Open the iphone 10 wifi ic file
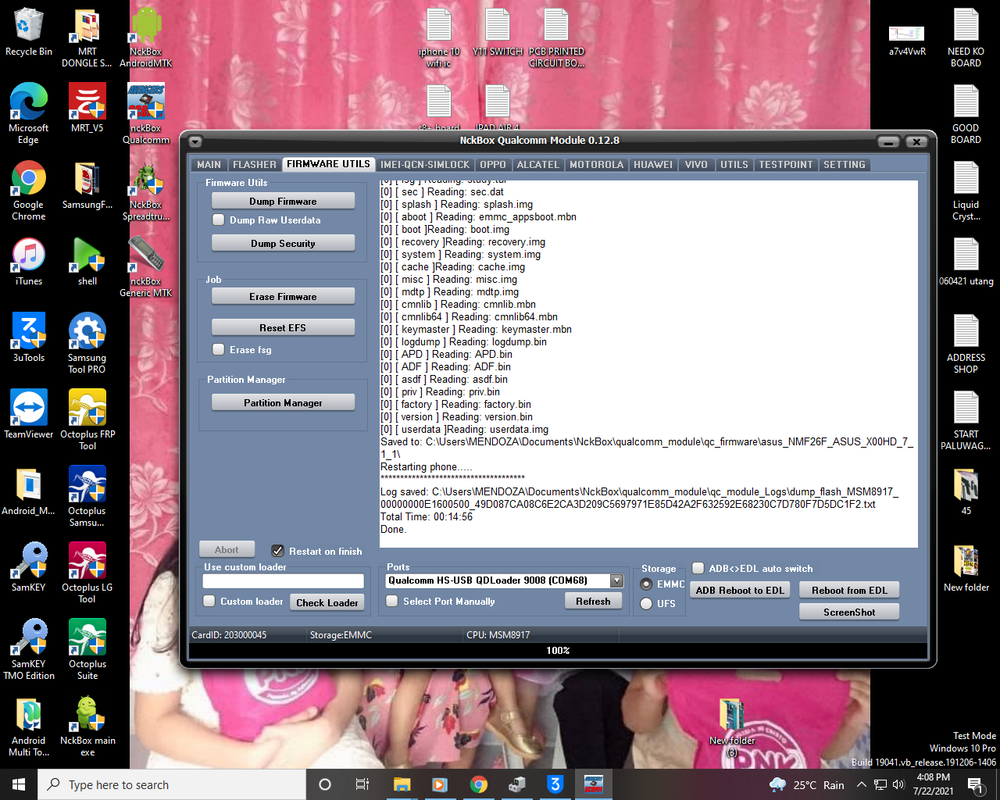 pos(439,38)
